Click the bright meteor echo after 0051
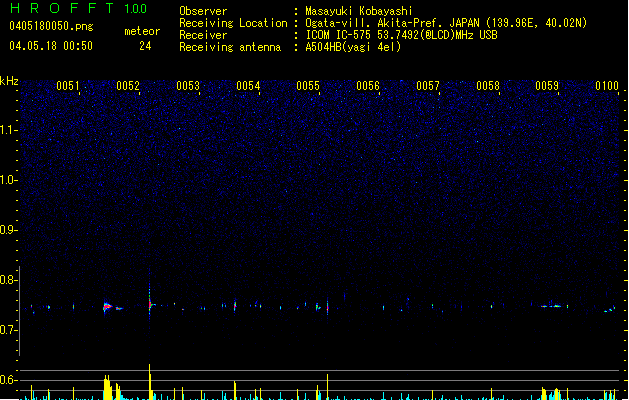 point(107,307)
